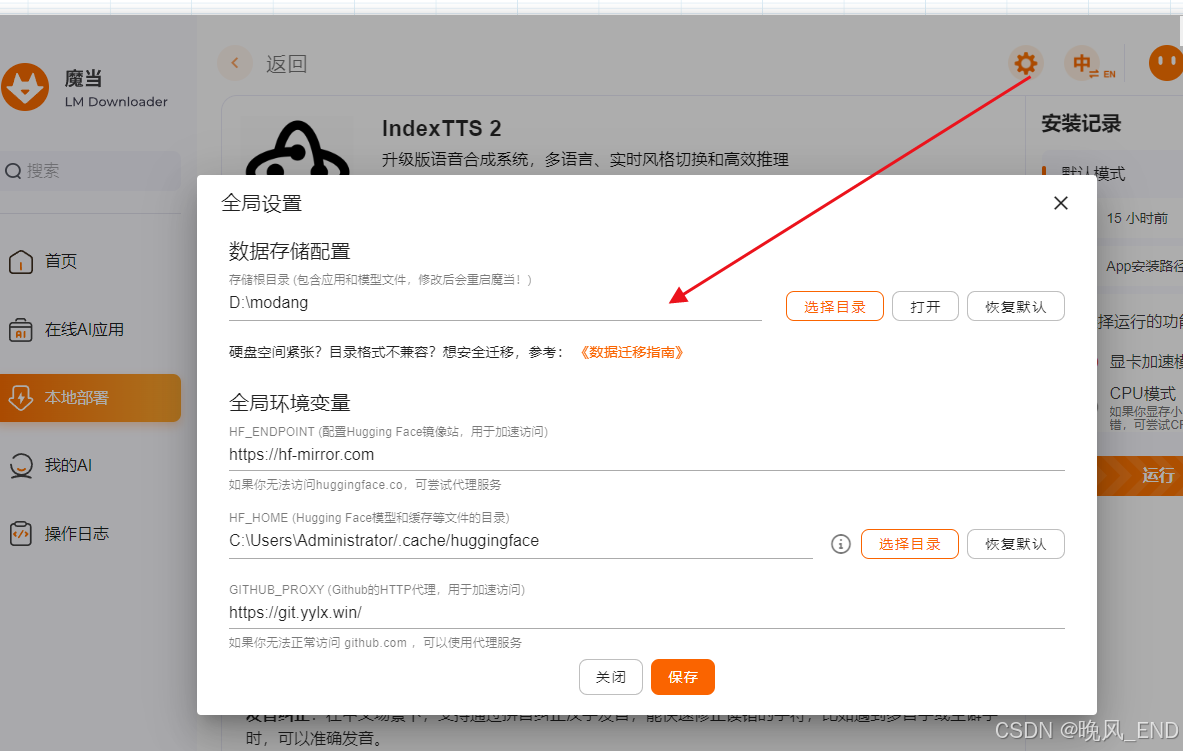The width and height of the screenshot is (1183, 751).
Task: Click the 15 小时前 entry
Action: pyautogui.click(x=1137, y=218)
